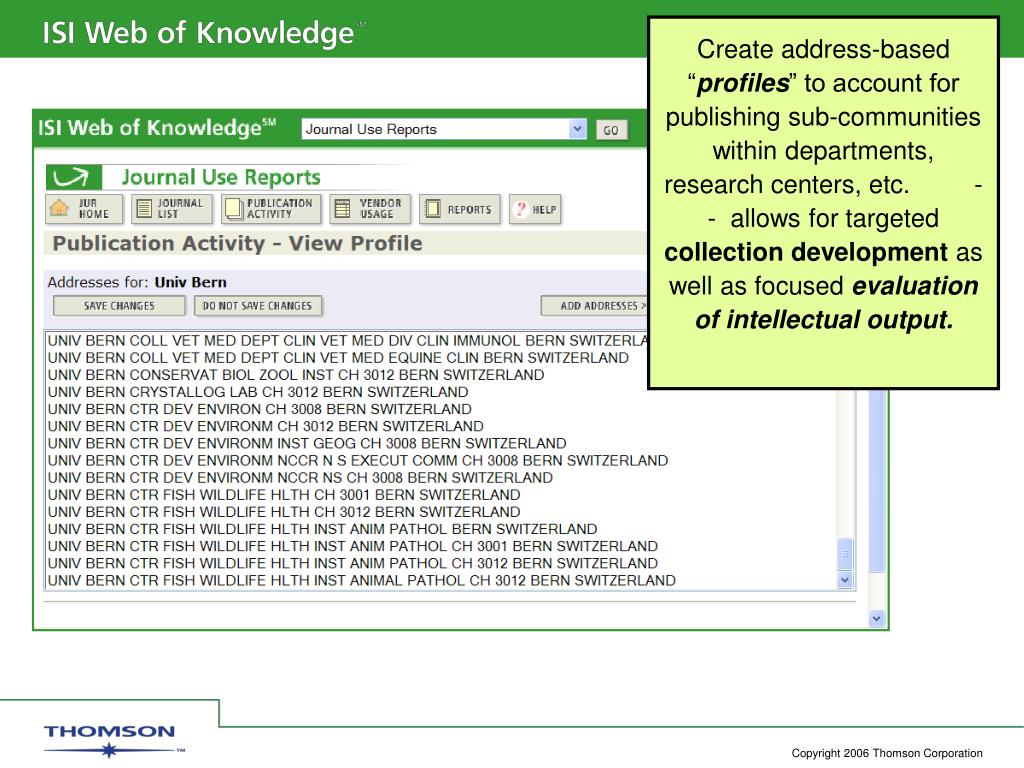Click the Save Changes button
Image resolution: width=1024 pixels, height=768 pixels.
[119, 306]
